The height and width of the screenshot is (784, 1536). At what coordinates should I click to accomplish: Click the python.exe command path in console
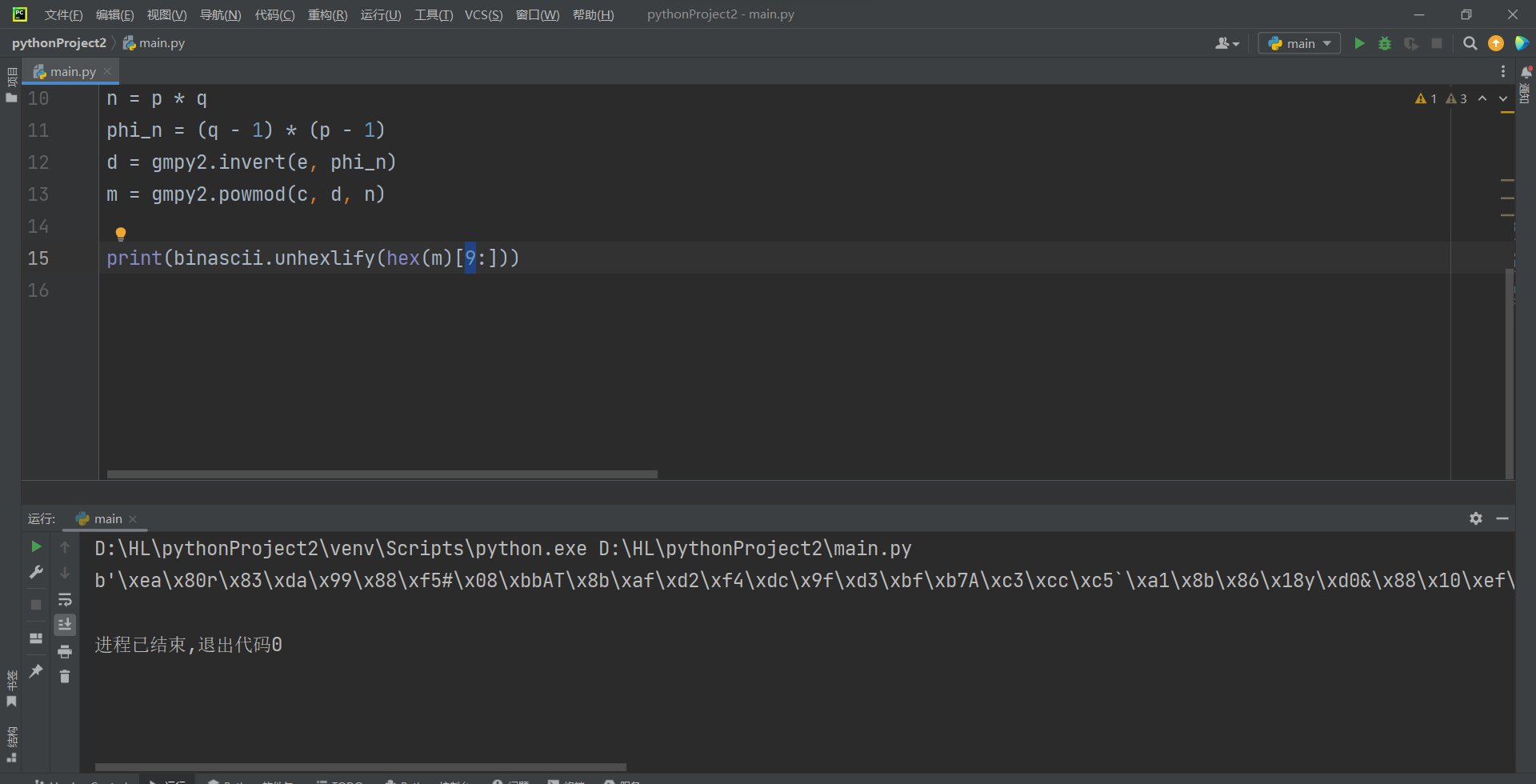(x=341, y=549)
